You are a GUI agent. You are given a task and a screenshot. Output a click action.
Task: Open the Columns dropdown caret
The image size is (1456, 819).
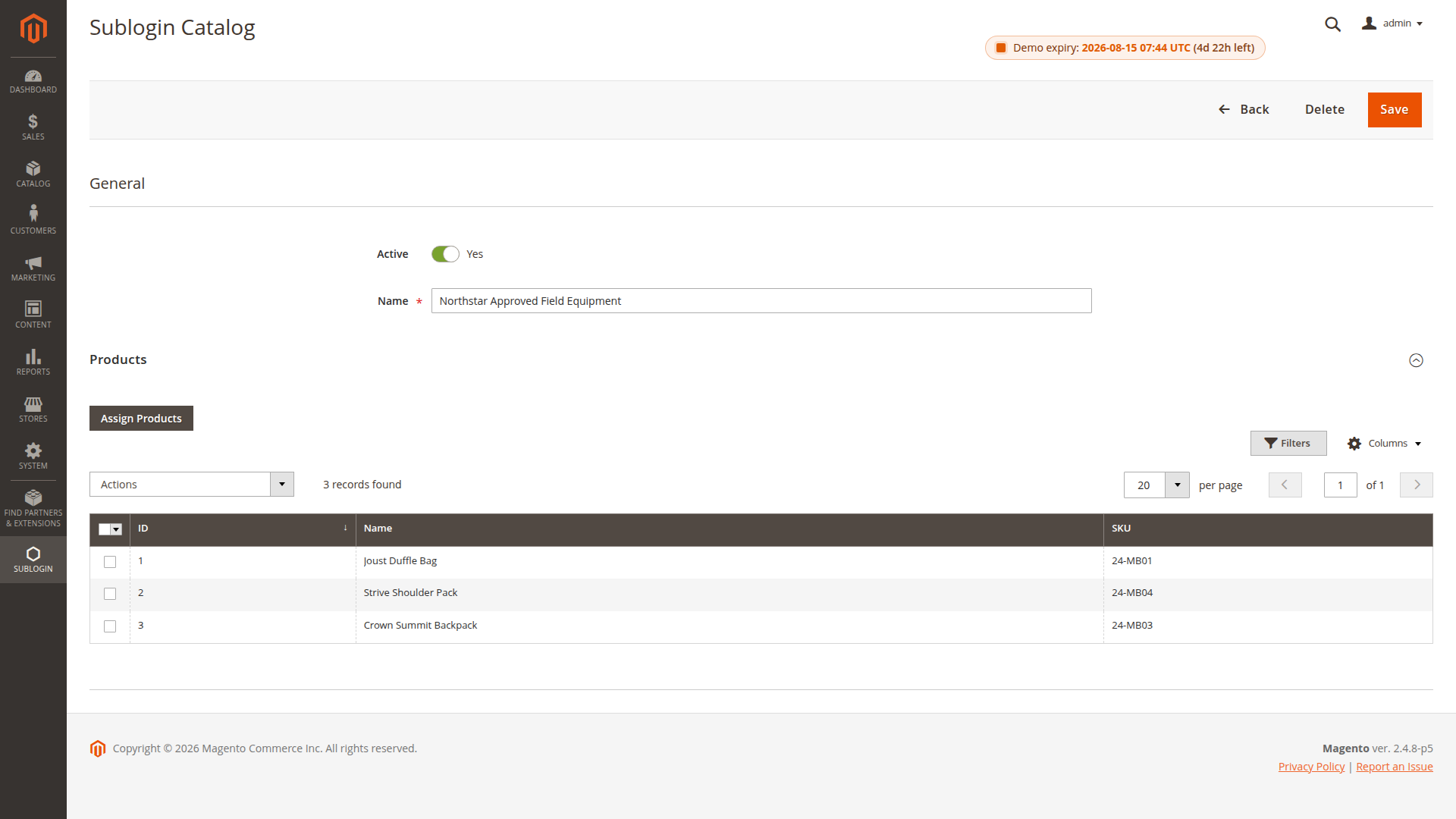coord(1418,444)
